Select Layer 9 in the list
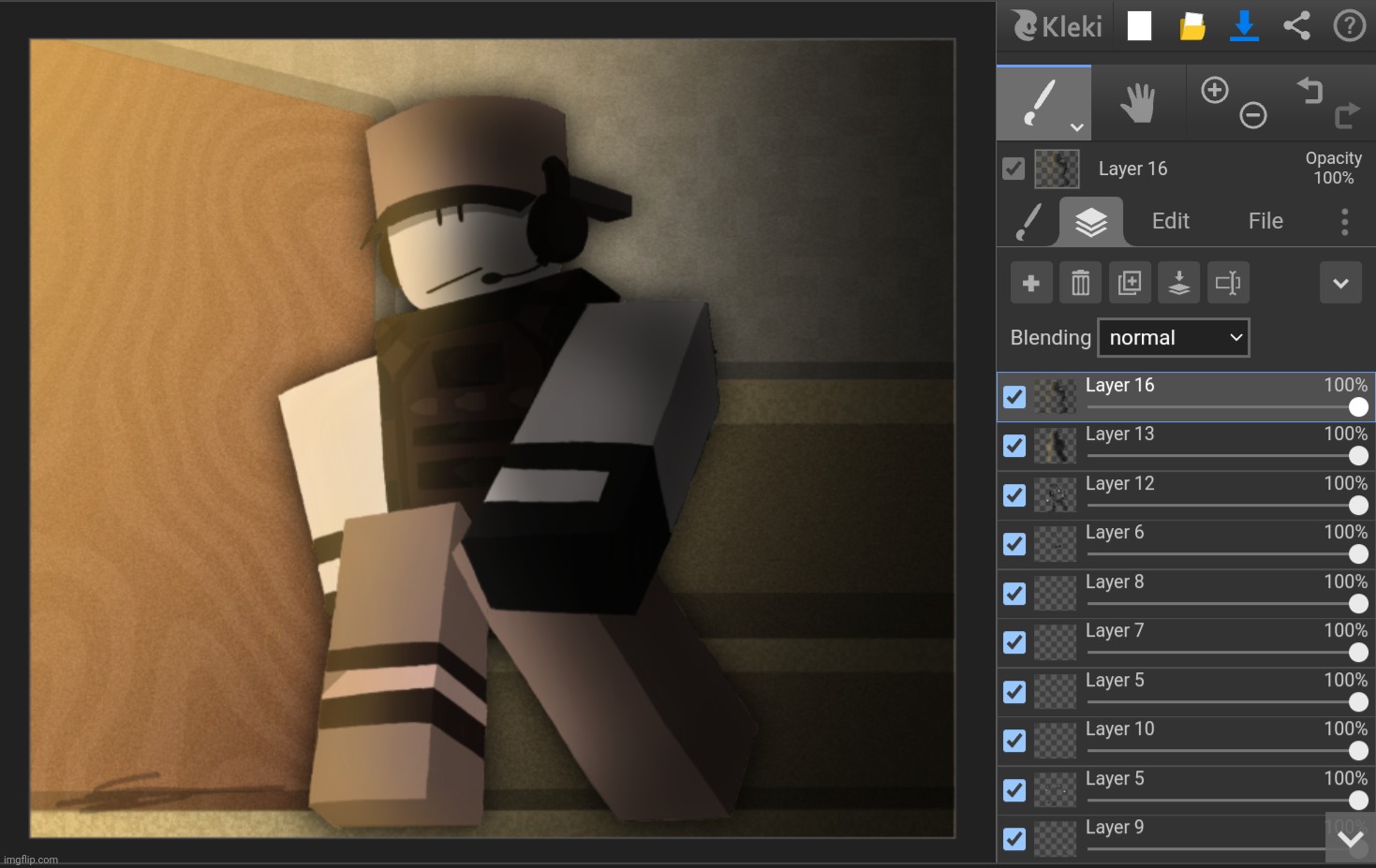Screen dimensions: 1376x868 [1186, 839]
